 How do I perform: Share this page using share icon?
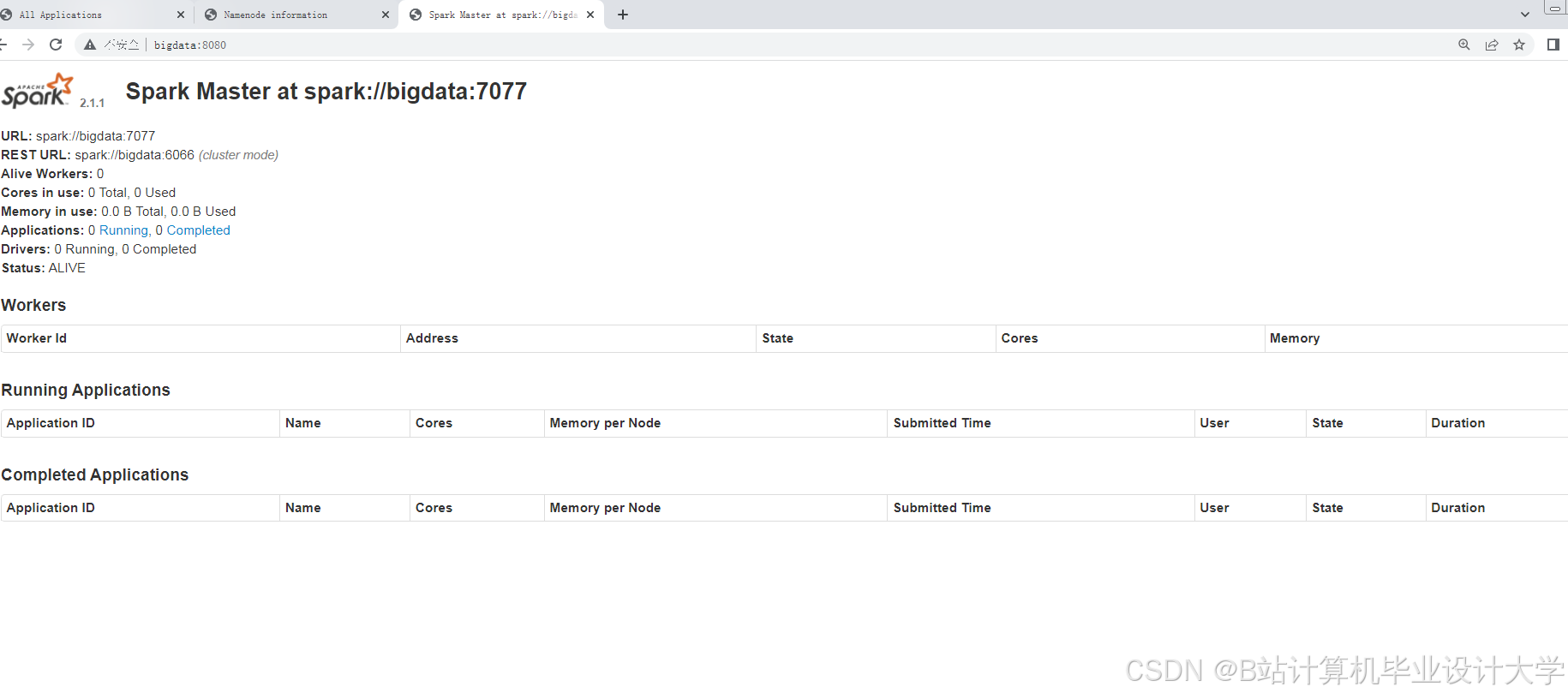(1492, 45)
